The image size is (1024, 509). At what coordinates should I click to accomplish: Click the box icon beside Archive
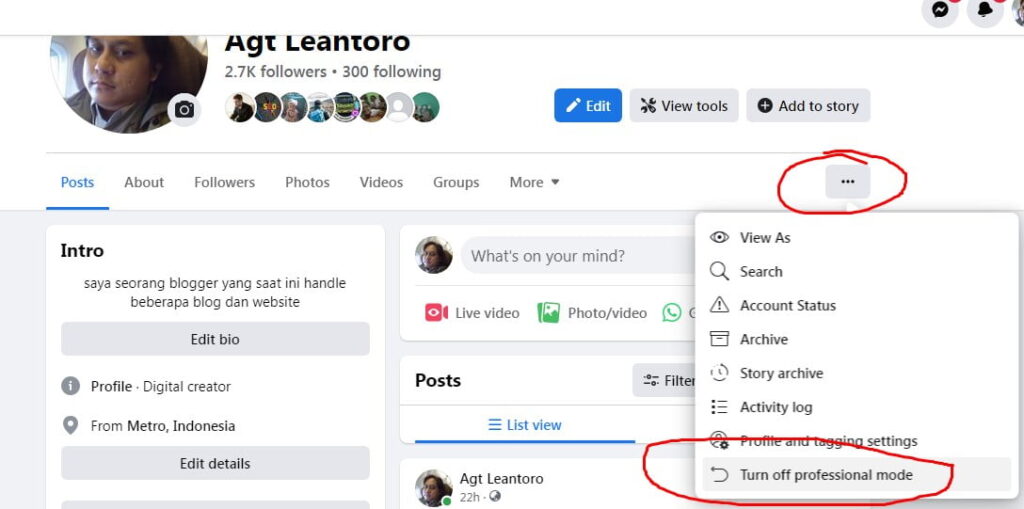pyautogui.click(x=719, y=339)
